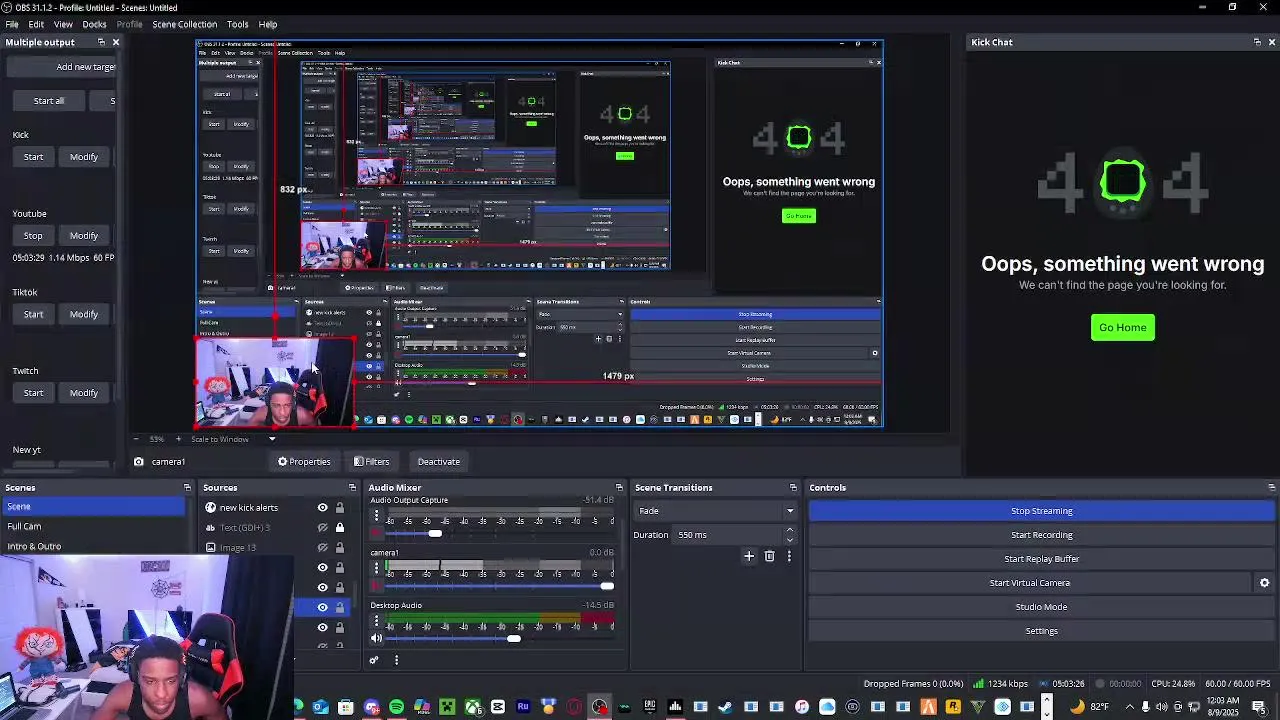The image size is (1280, 720).
Task: Start the Kick output
Action: [33, 157]
